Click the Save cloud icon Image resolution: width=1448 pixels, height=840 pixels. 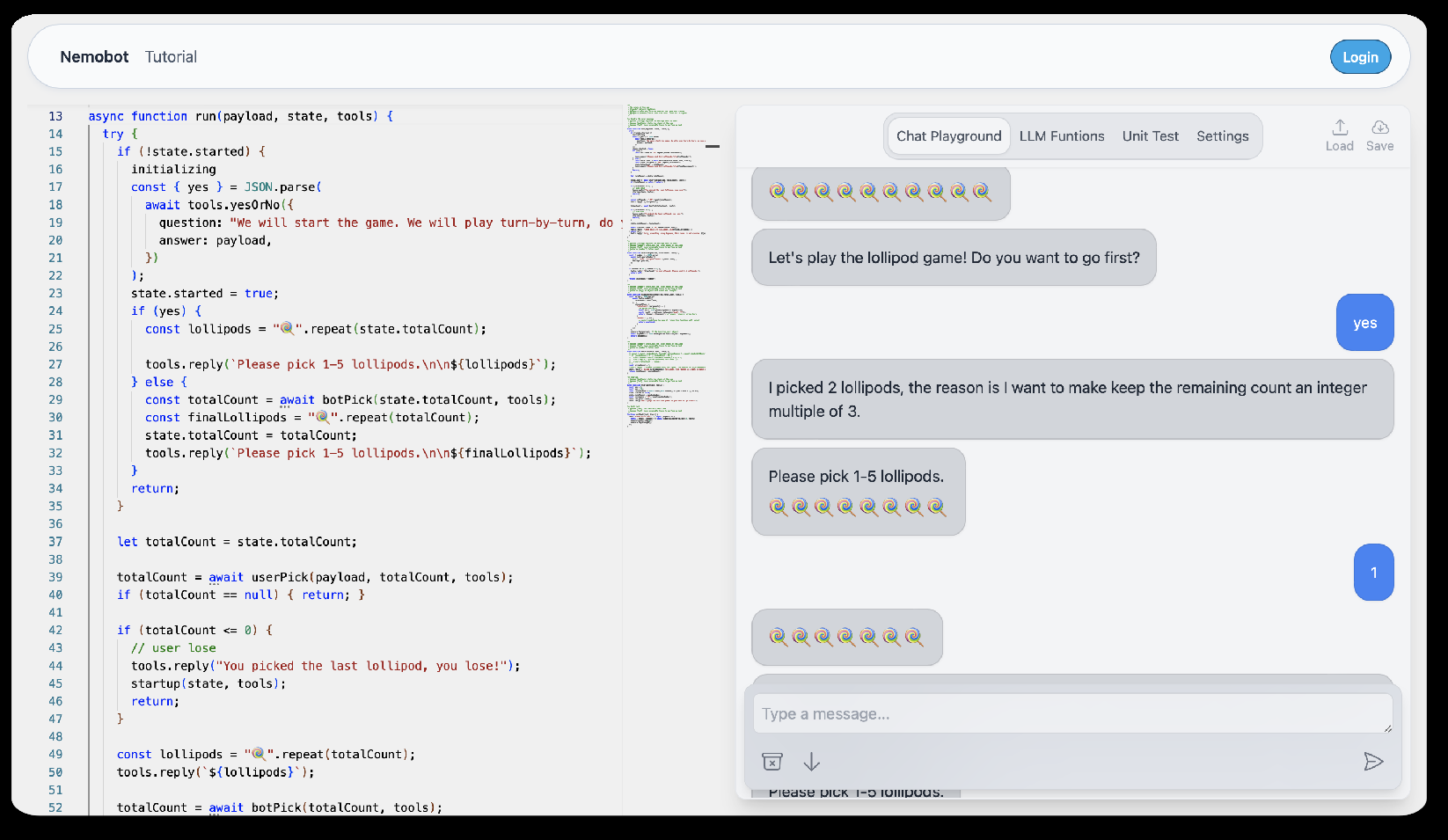click(x=1379, y=128)
